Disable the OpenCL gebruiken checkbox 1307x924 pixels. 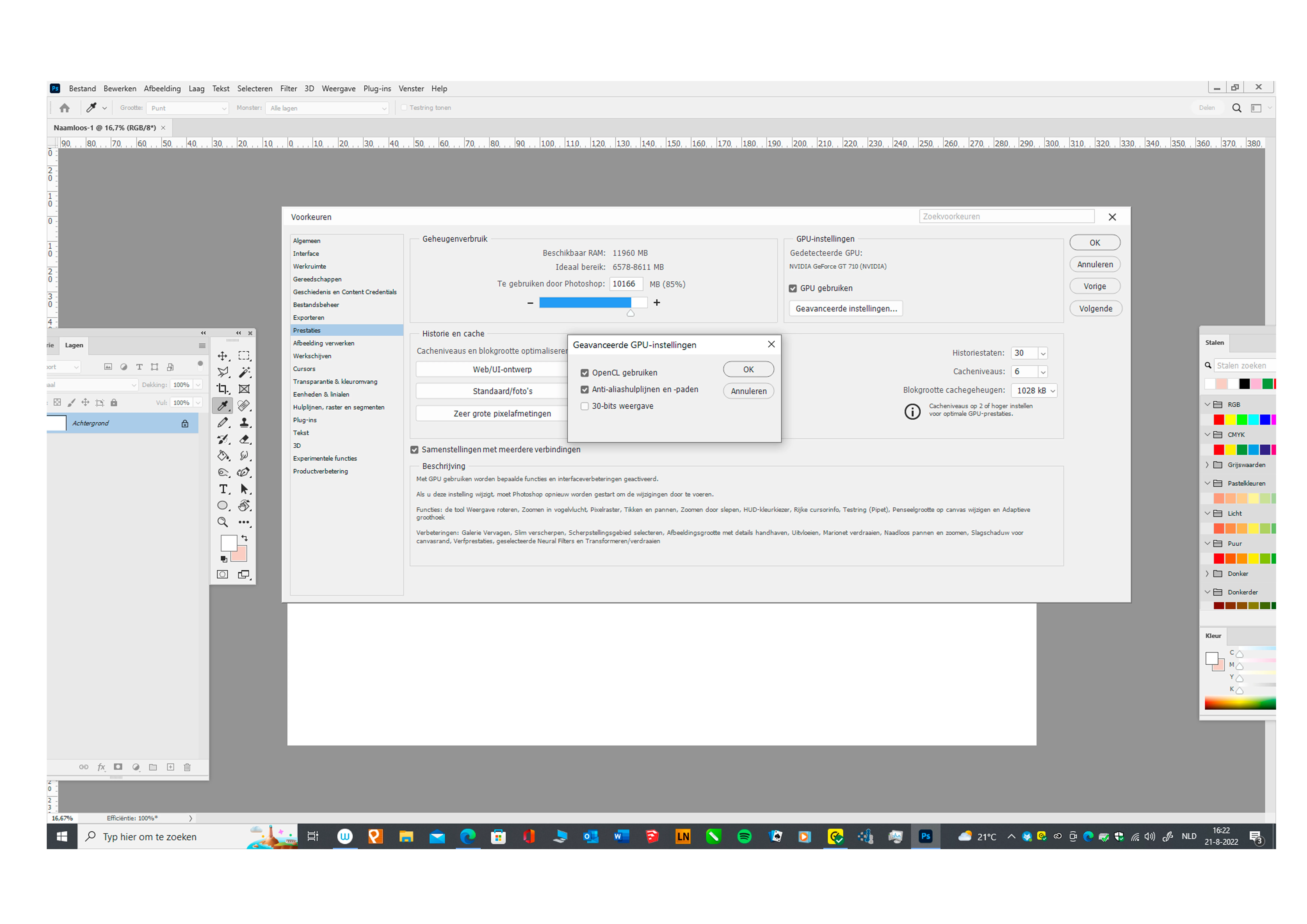tap(585, 373)
